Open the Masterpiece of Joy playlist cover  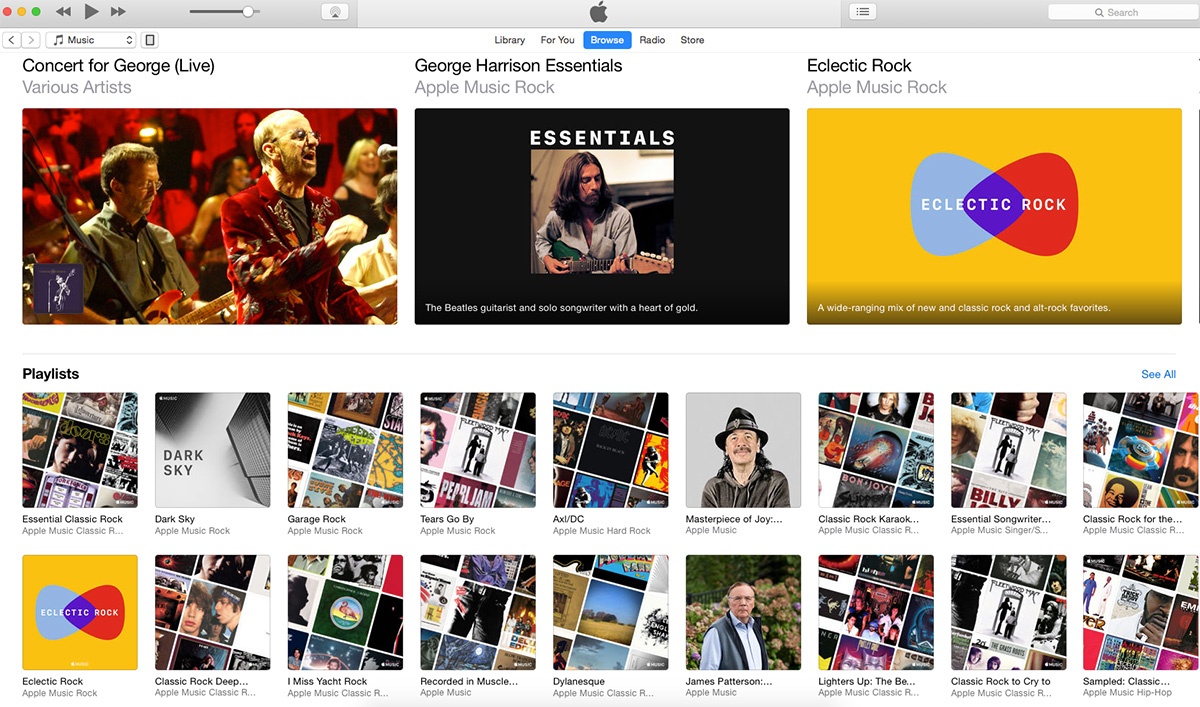click(743, 450)
